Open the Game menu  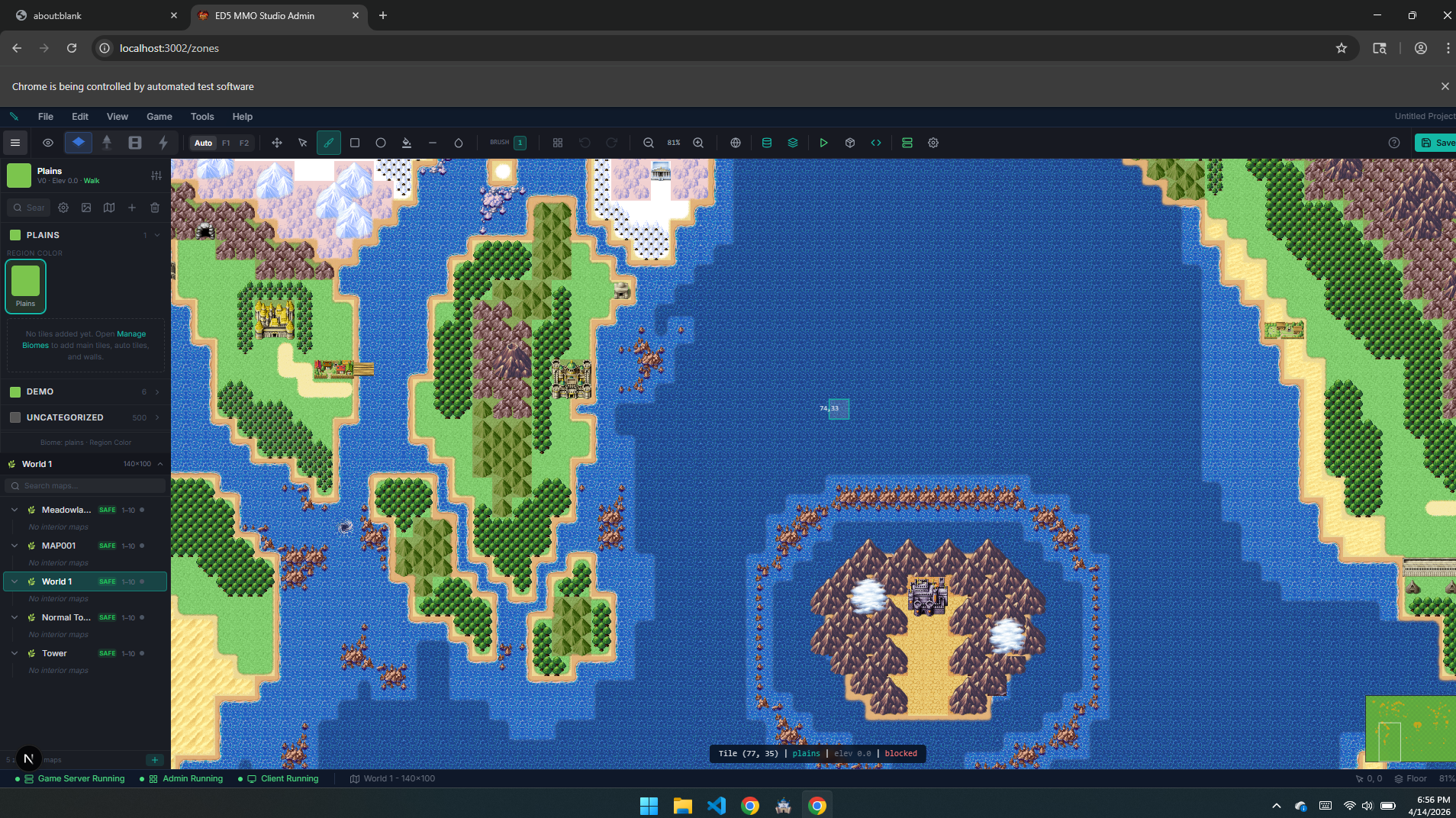pos(159,117)
